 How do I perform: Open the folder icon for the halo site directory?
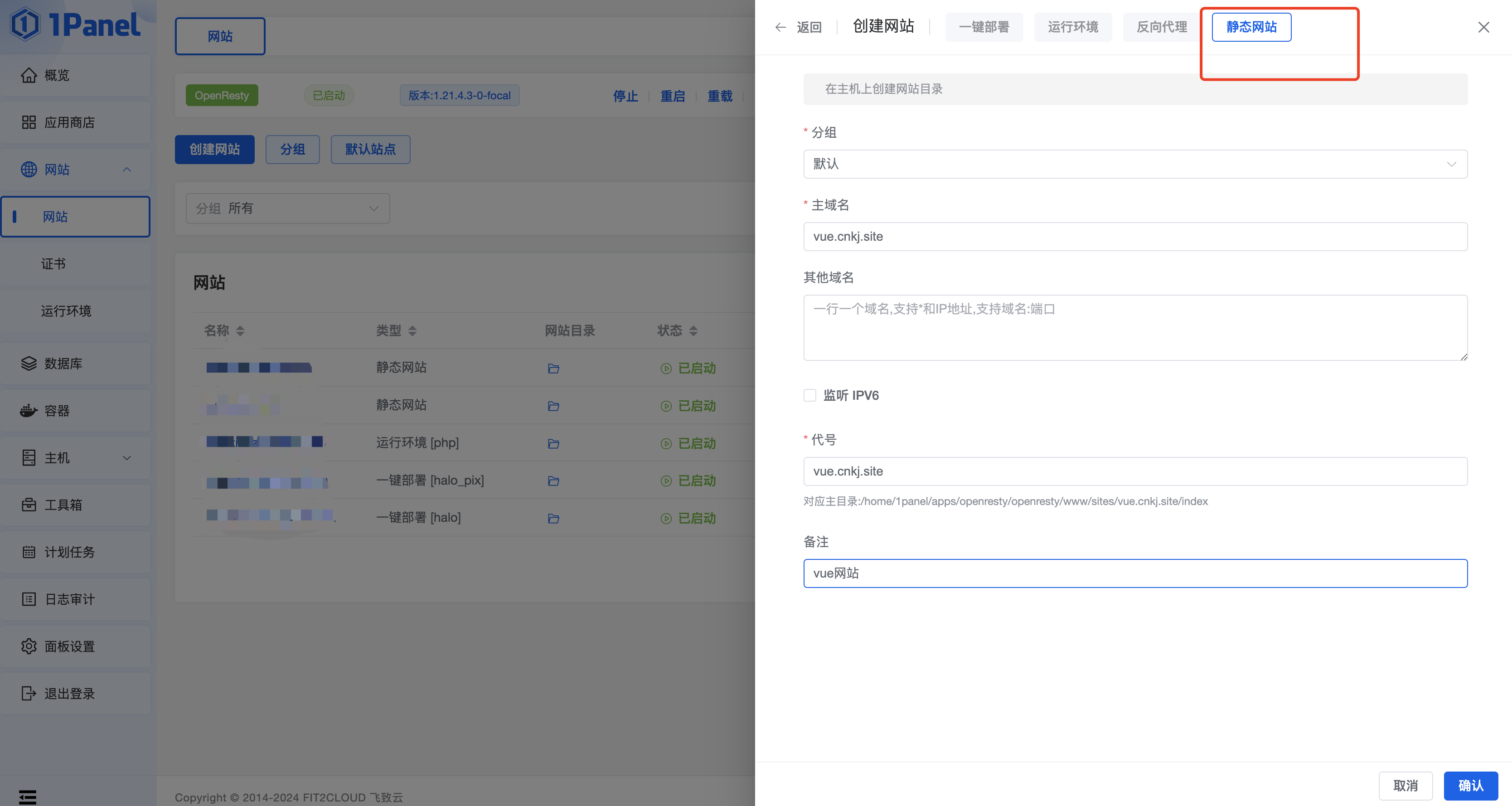(x=553, y=518)
